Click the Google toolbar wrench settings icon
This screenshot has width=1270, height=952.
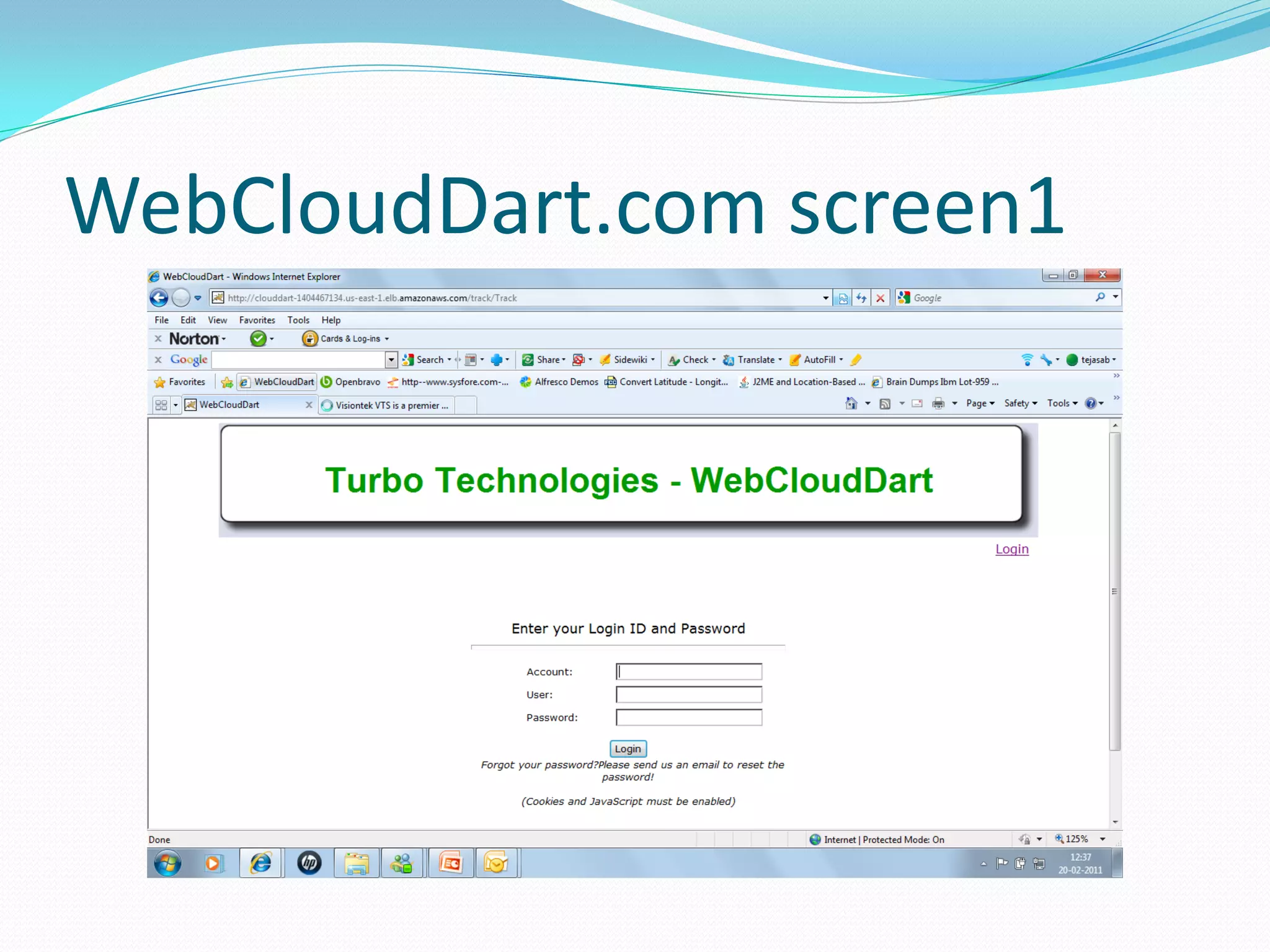[x=1046, y=359]
